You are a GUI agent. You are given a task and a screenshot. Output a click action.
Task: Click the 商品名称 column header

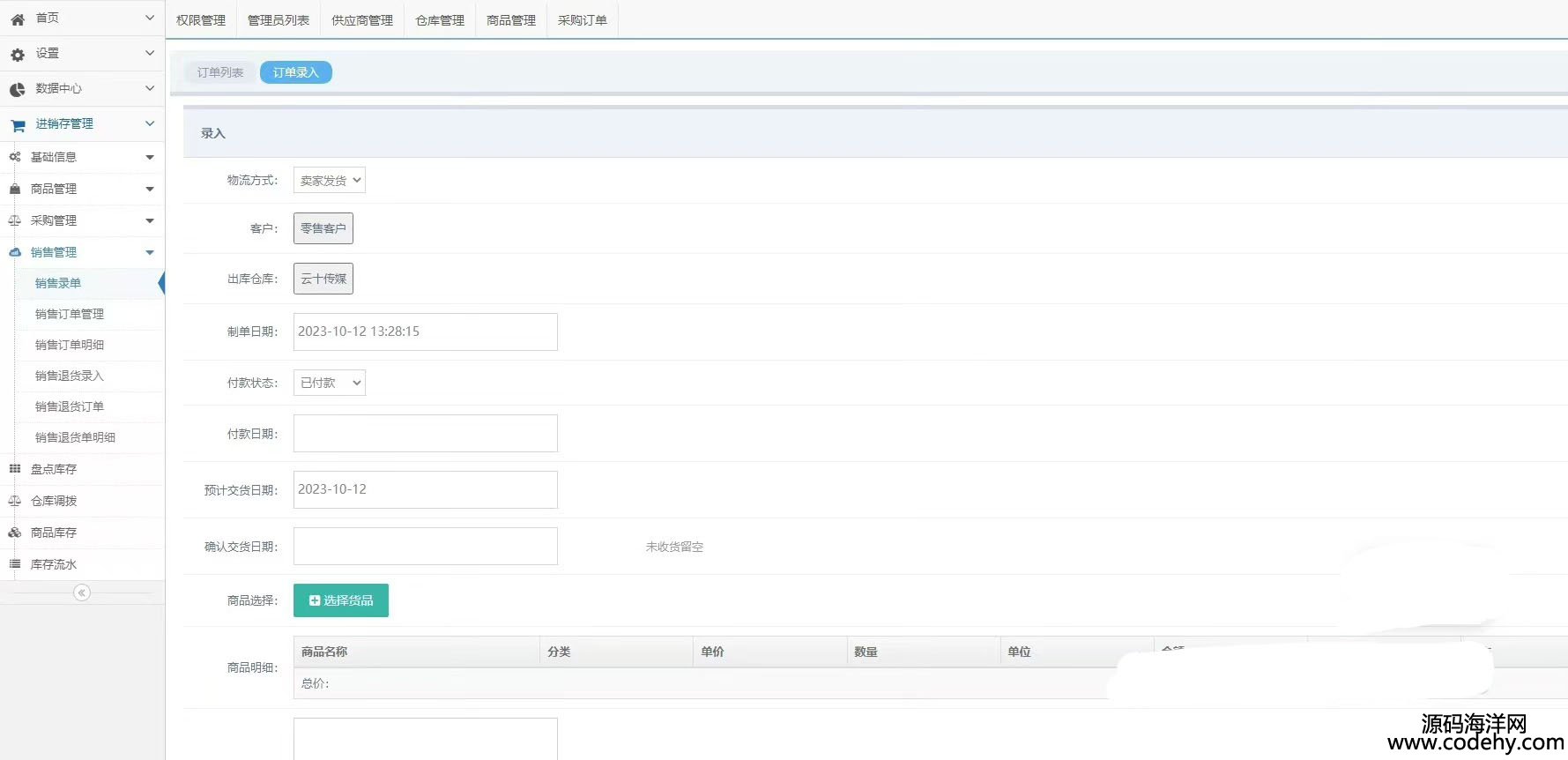417,652
